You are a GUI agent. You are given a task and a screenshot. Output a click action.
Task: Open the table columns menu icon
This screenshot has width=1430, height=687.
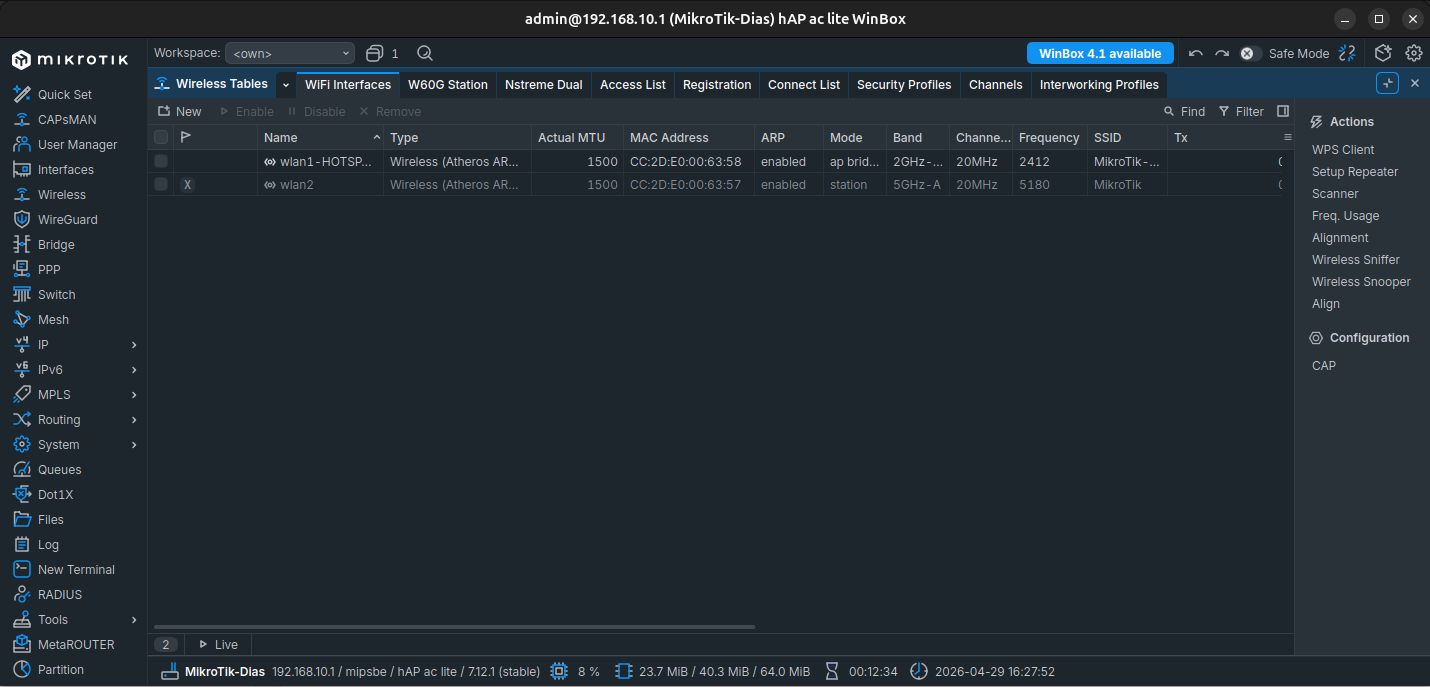1287,137
